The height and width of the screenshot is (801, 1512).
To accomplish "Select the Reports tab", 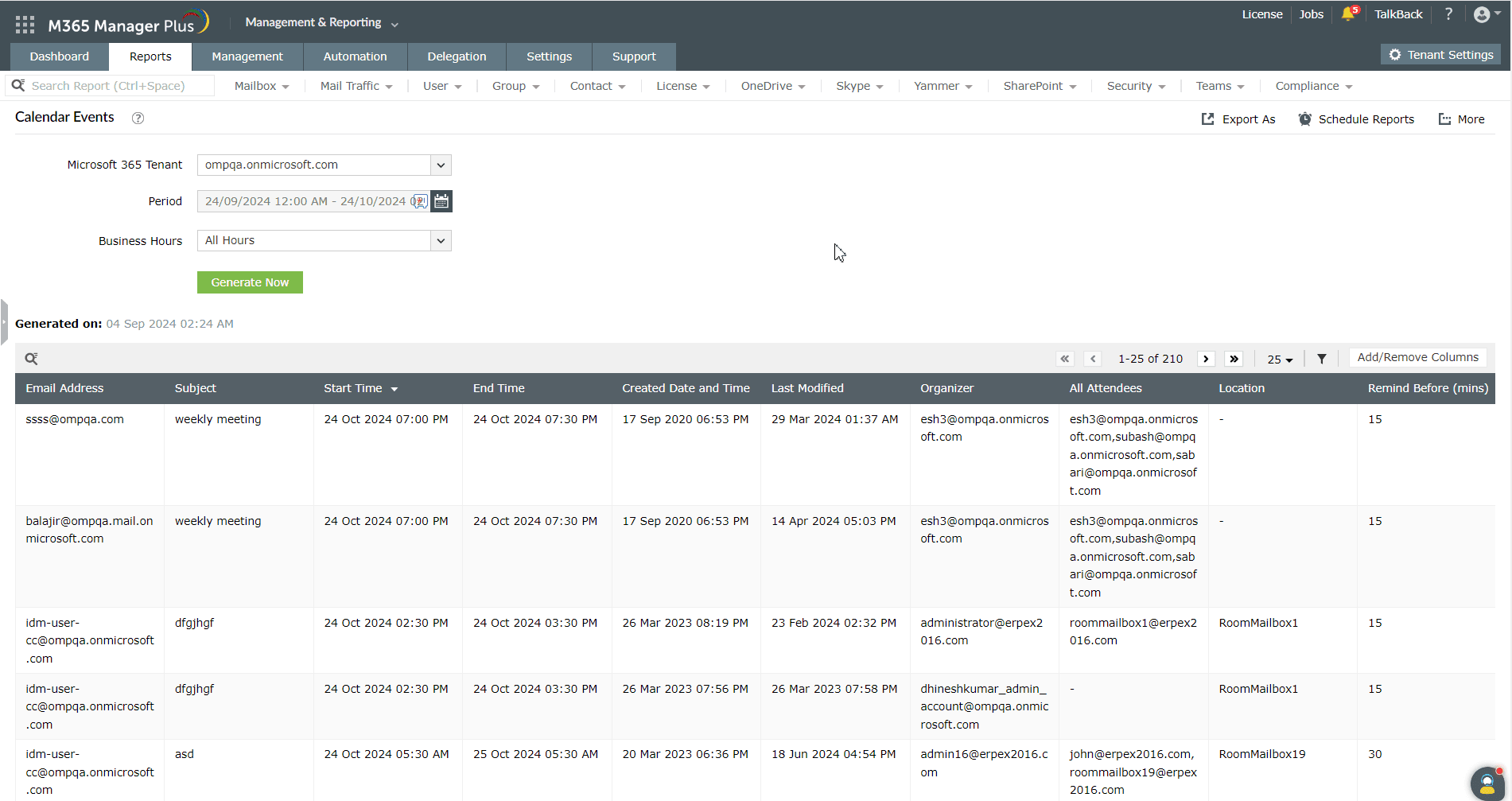I will click(x=150, y=56).
